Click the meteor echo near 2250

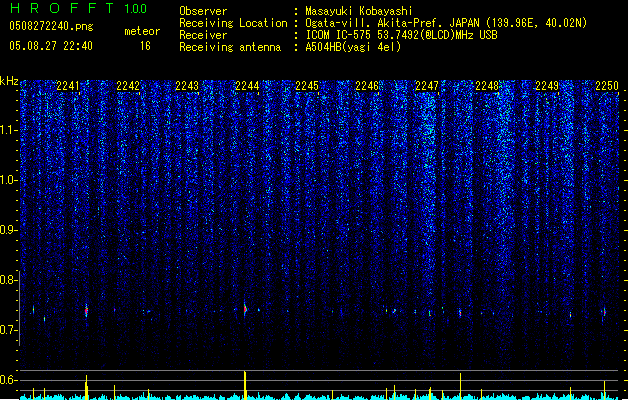click(604, 312)
